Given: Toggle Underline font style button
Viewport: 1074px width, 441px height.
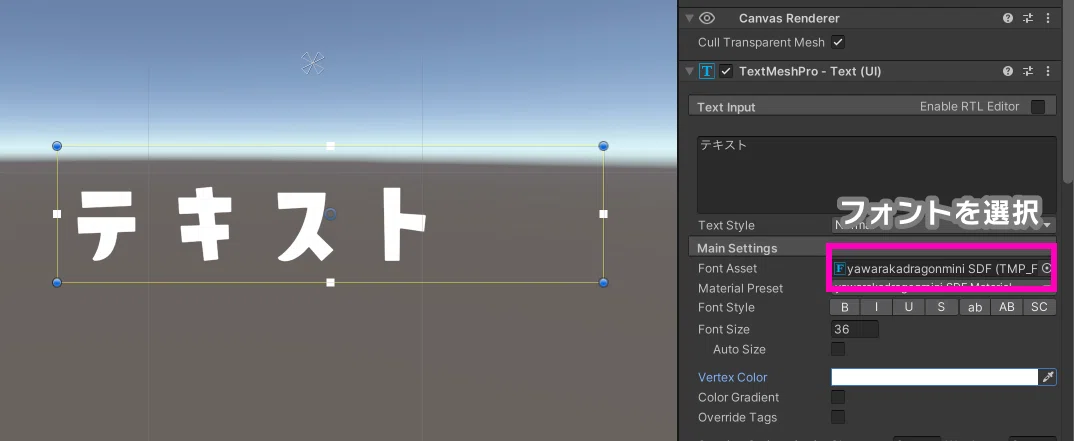Looking at the screenshot, I should [909, 308].
